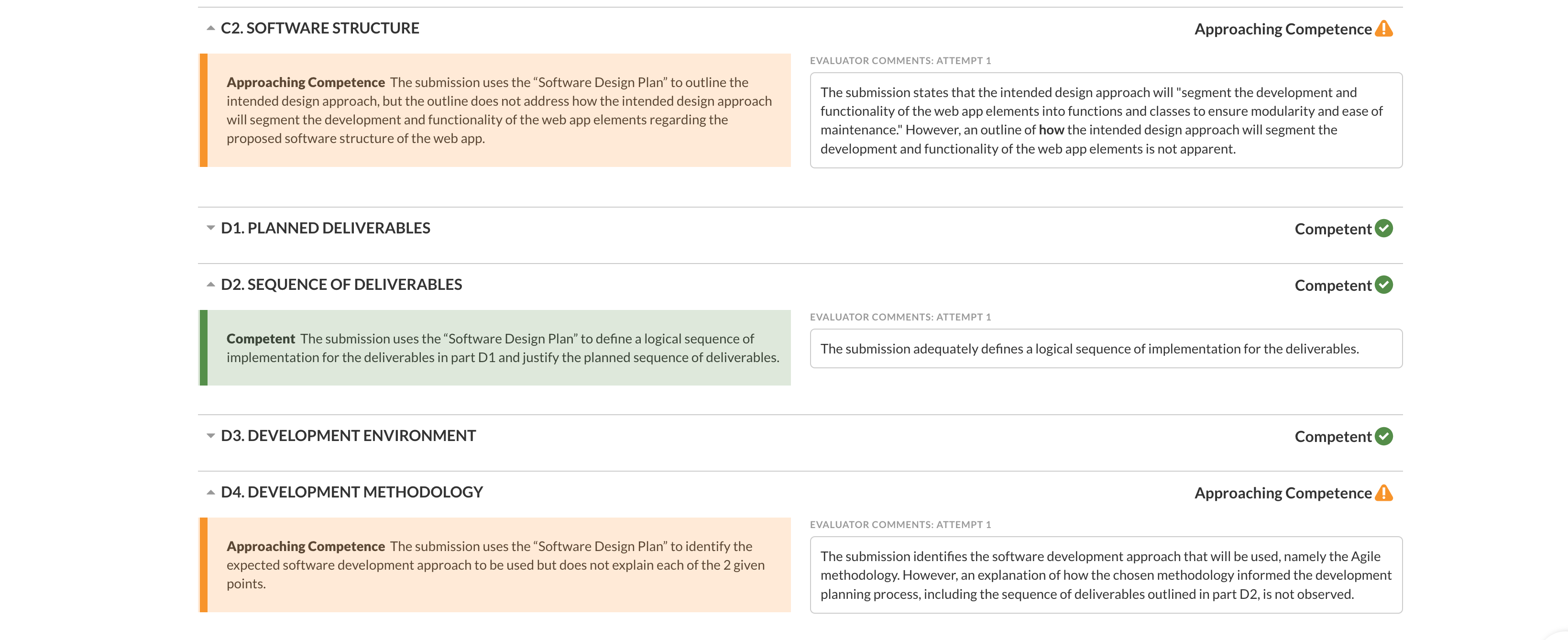Click the D4. DEVELOPMENT METHODOLOGY heading
Viewport: 1568px width, 640px height.
(351, 492)
